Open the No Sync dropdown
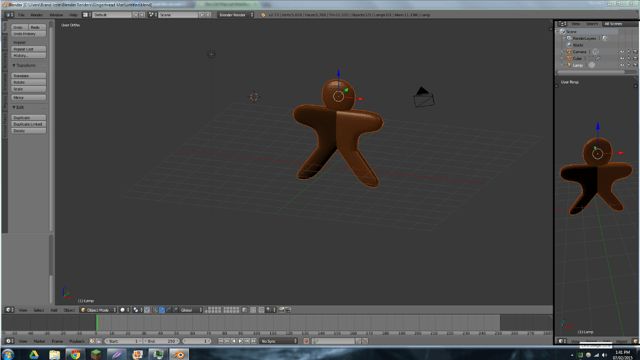This screenshot has width=640, height=360. click(x=278, y=341)
